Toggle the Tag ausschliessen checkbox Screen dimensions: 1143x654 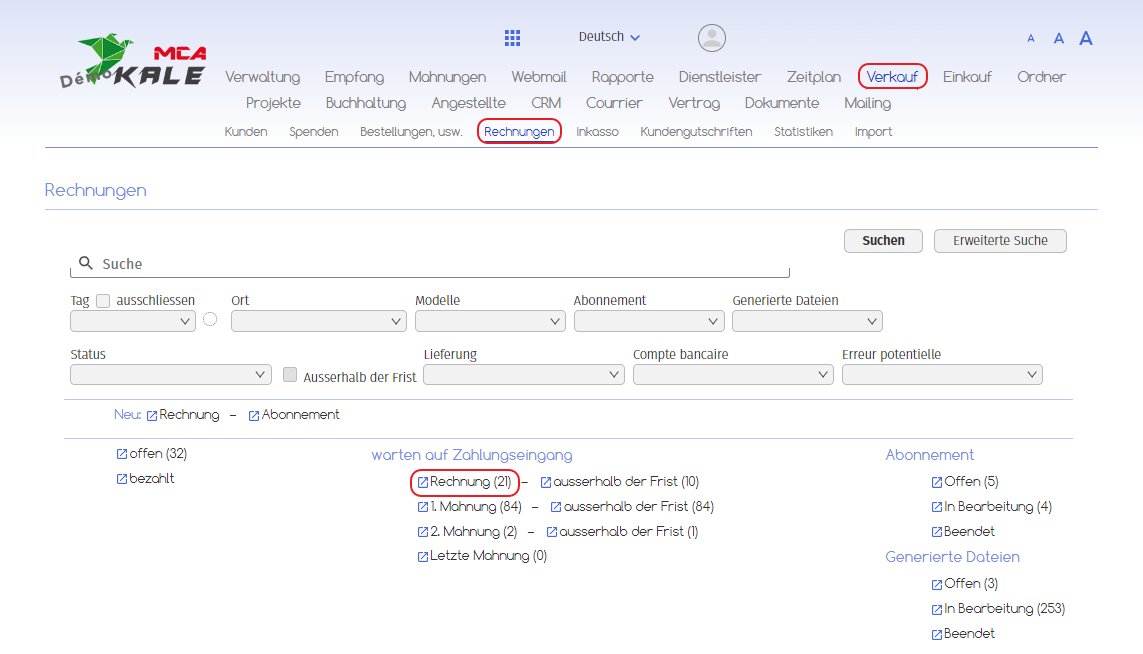[x=104, y=300]
